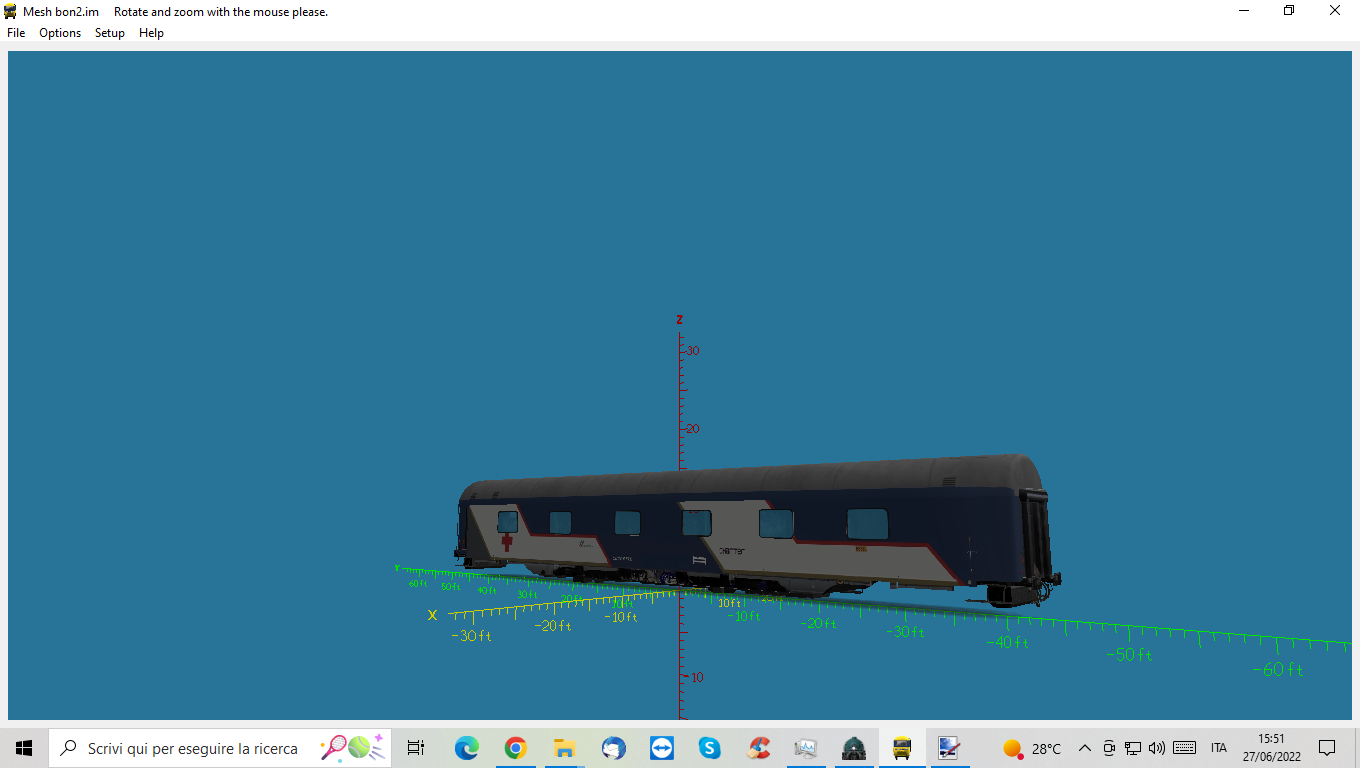Open the notification center icon
Viewport: 1360px width, 768px height.
(x=1327, y=748)
